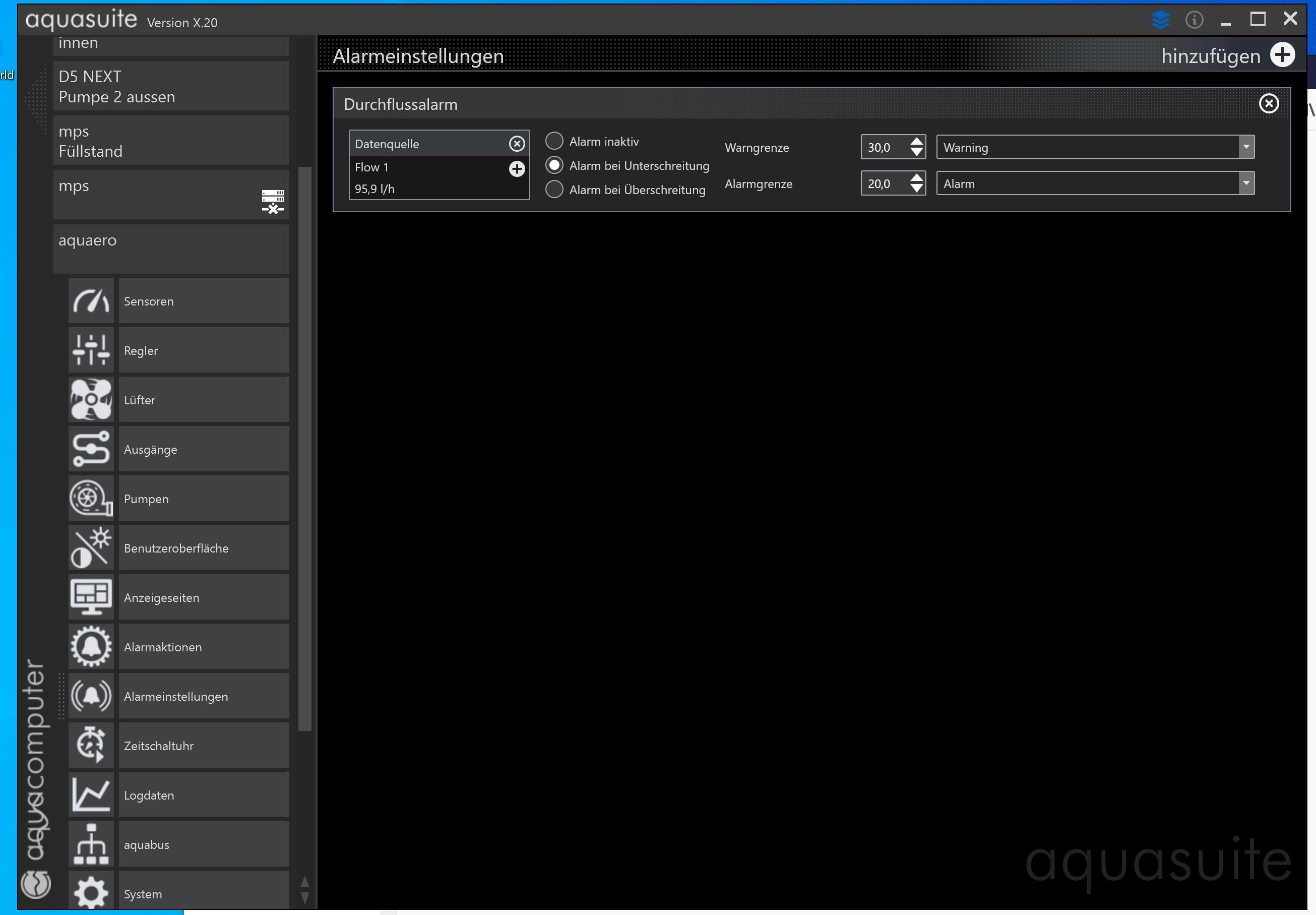
Task: Open the Lüfter fan icon
Action: tap(91, 399)
